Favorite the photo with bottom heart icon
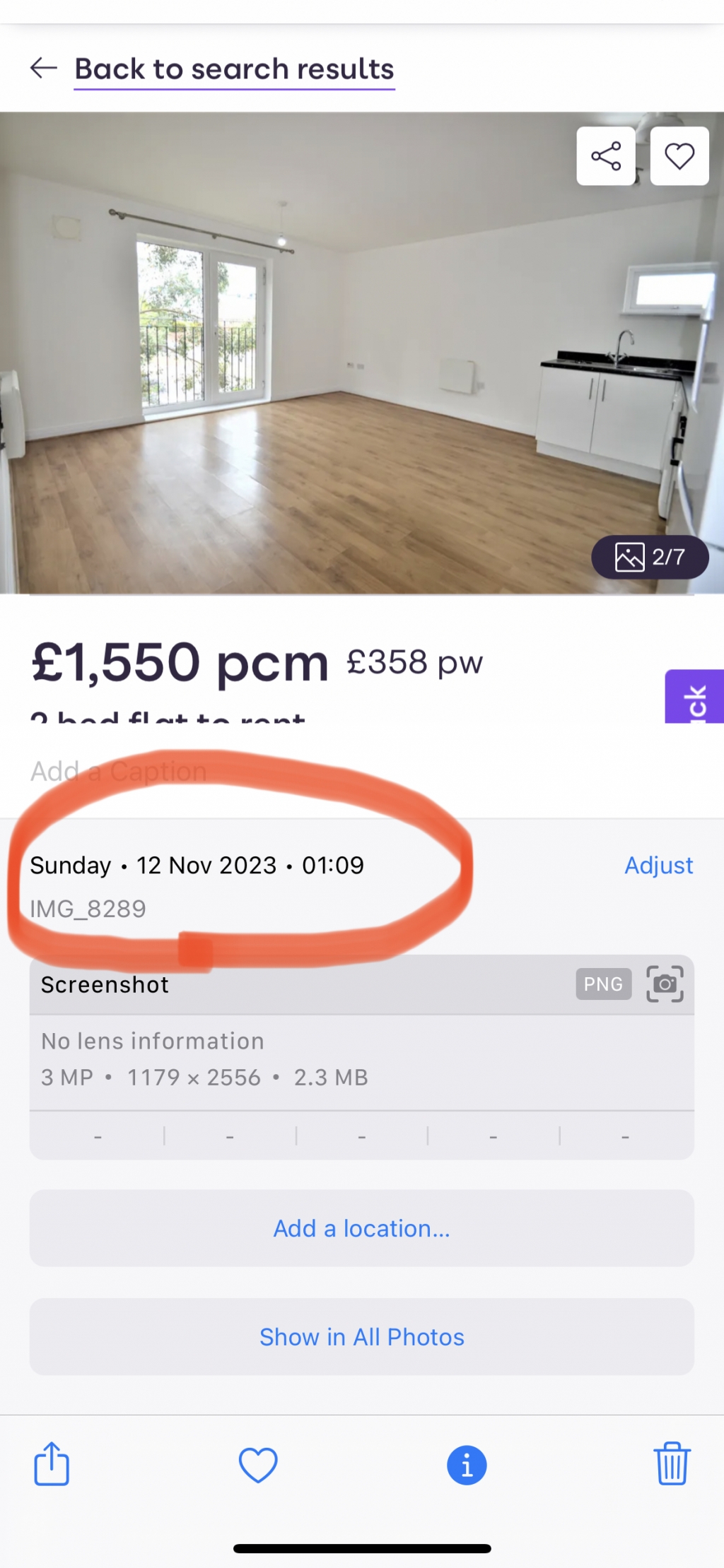Viewport: 724px width, 1568px height. 258,1464
